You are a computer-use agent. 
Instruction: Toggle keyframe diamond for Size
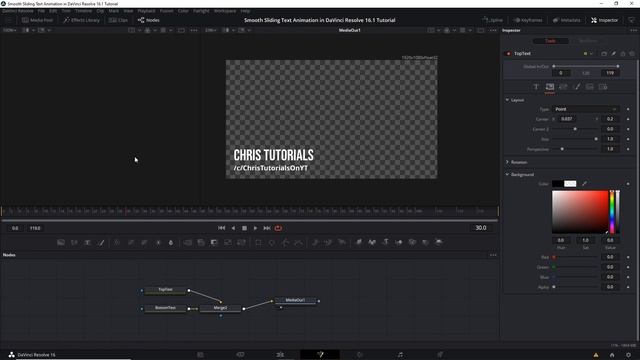[628, 139]
